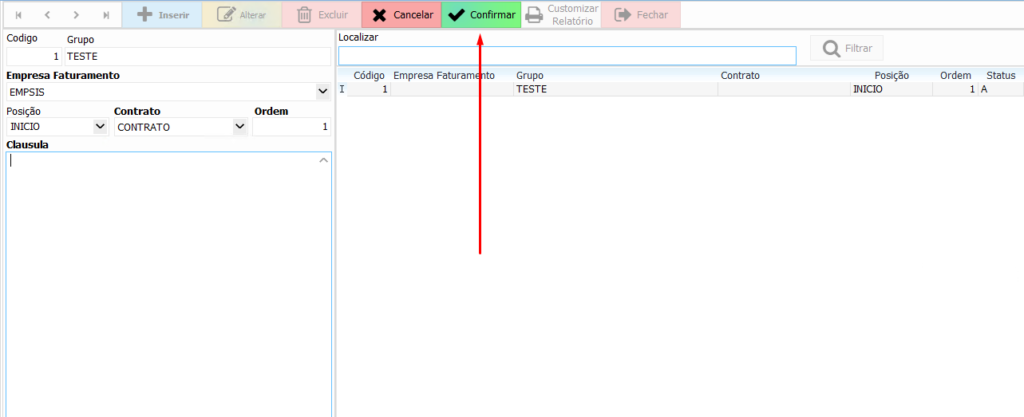Go to the first record navigation arrow

point(18,15)
